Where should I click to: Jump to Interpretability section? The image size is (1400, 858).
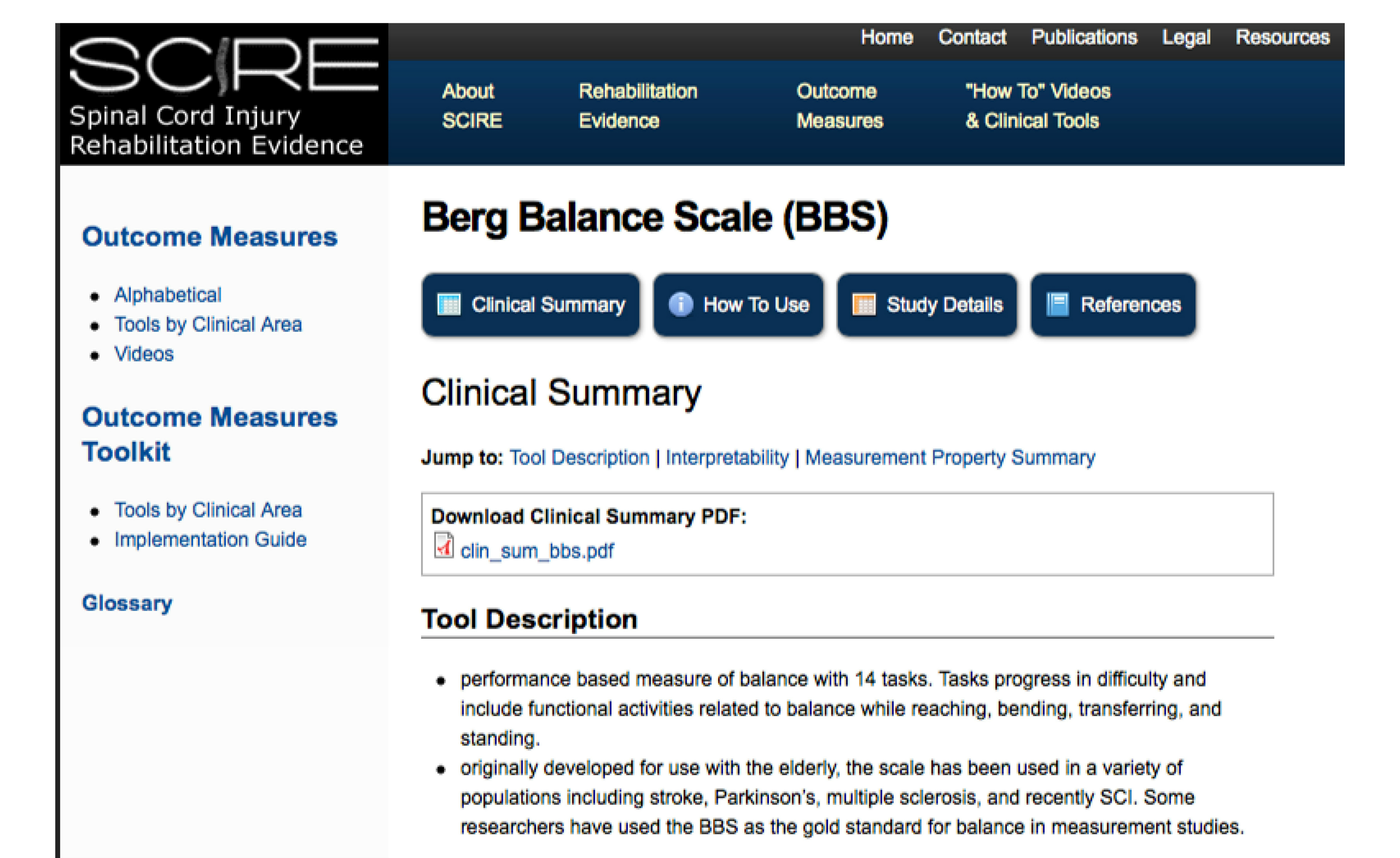pos(727,457)
